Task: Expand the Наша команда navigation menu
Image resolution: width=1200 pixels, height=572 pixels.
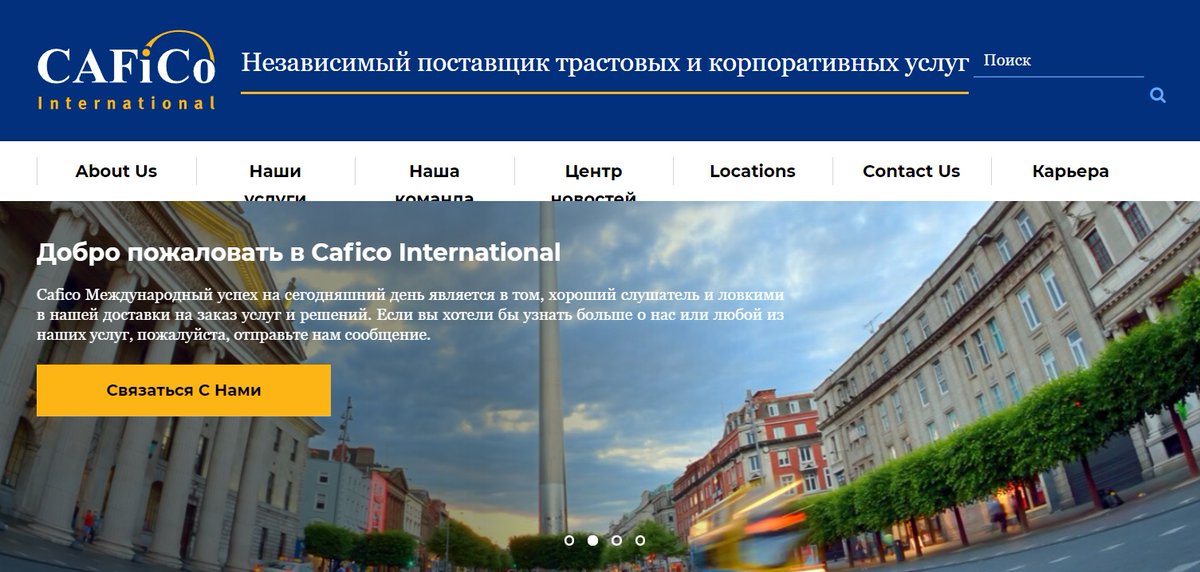Action: 434,173
